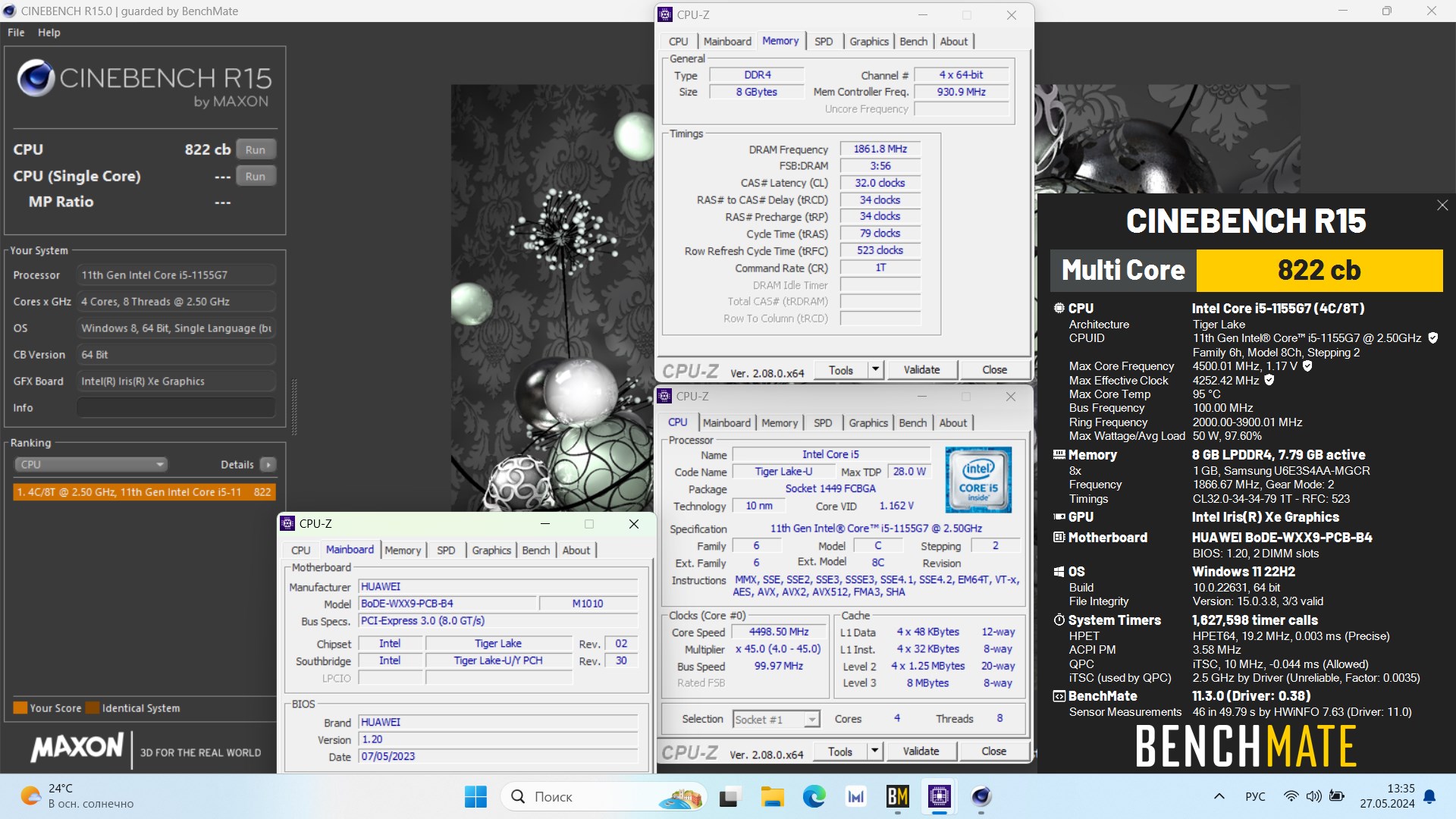Run the CPU multi-core benchmark
This screenshot has width=1456, height=819.
click(x=256, y=149)
